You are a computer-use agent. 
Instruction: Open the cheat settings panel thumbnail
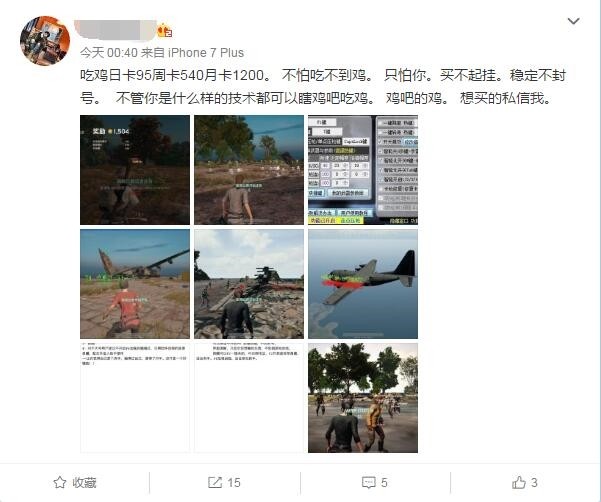point(363,170)
